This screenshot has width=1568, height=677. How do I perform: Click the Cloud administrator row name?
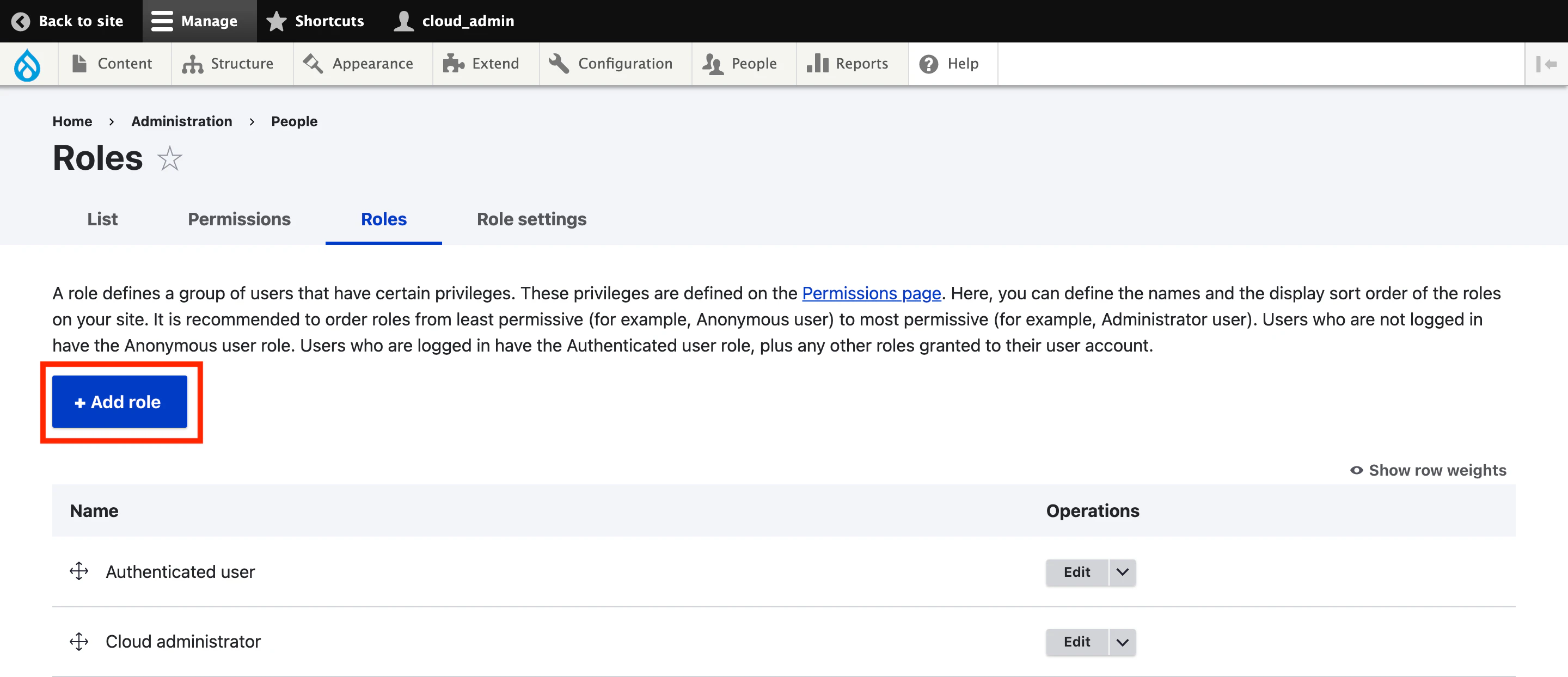(183, 642)
